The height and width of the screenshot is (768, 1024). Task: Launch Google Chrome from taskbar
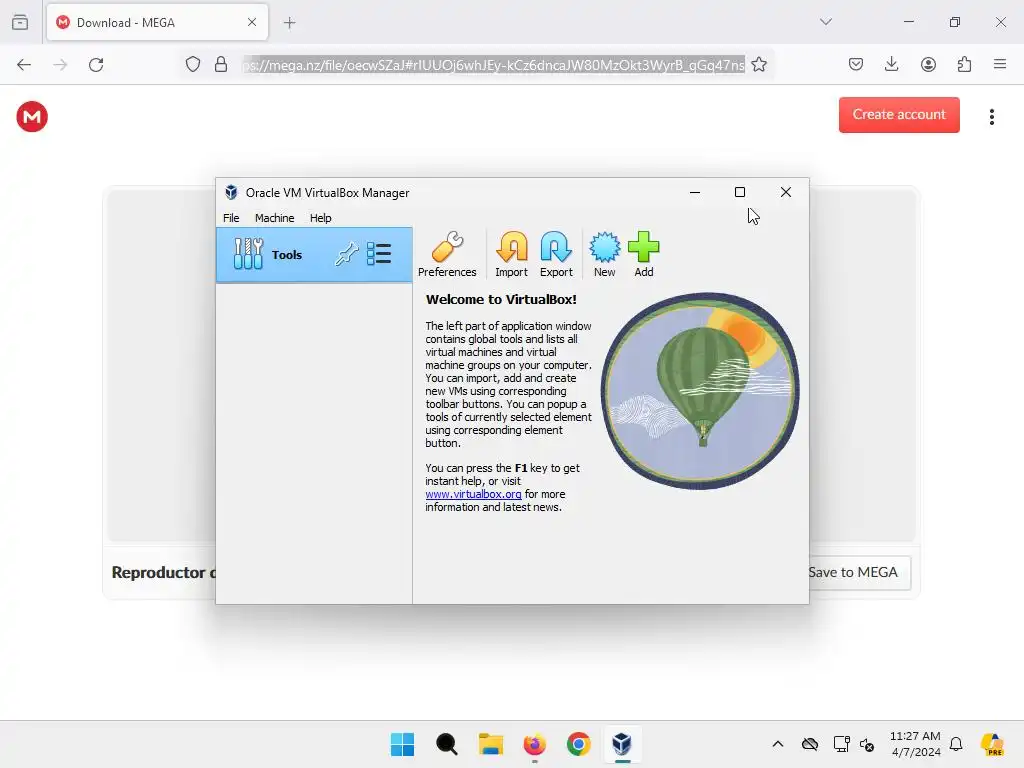(579, 744)
